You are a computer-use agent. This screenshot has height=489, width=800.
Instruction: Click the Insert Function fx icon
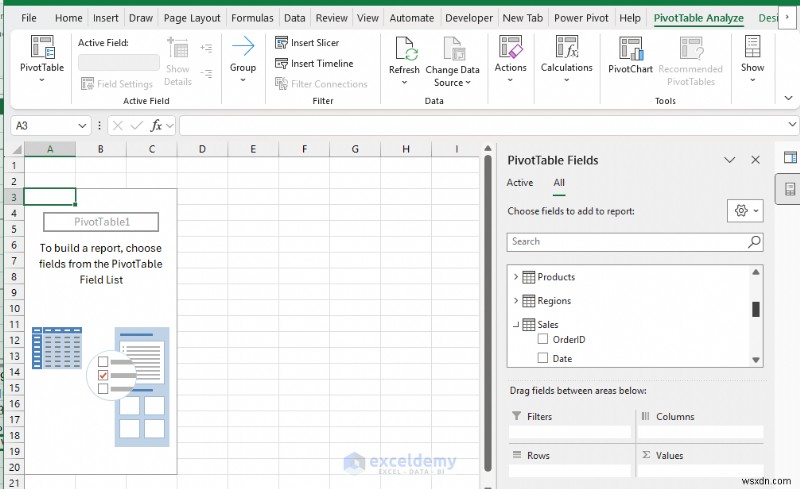(x=156, y=126)
